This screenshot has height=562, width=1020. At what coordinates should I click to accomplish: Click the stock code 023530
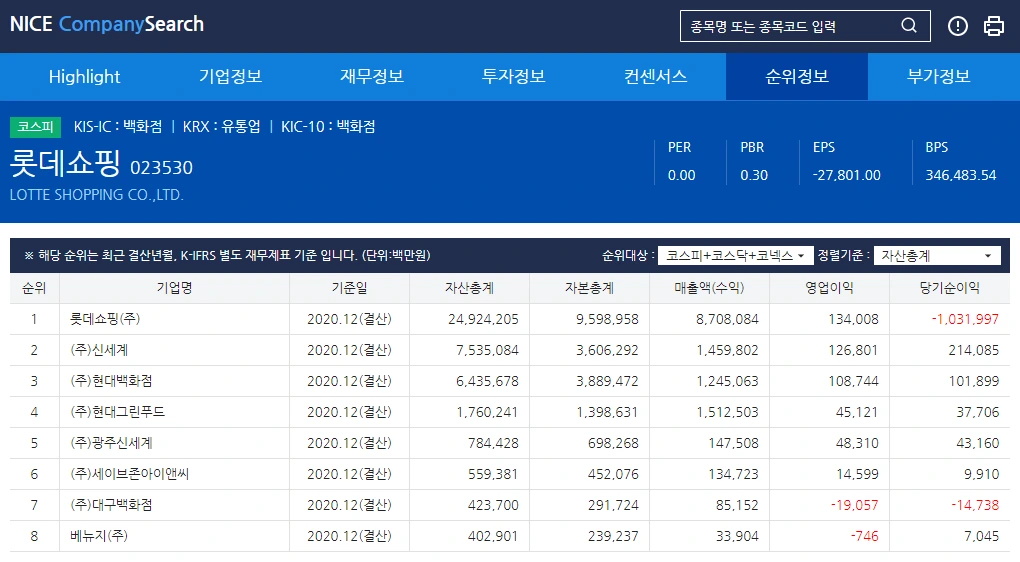[x=161, y=168]
